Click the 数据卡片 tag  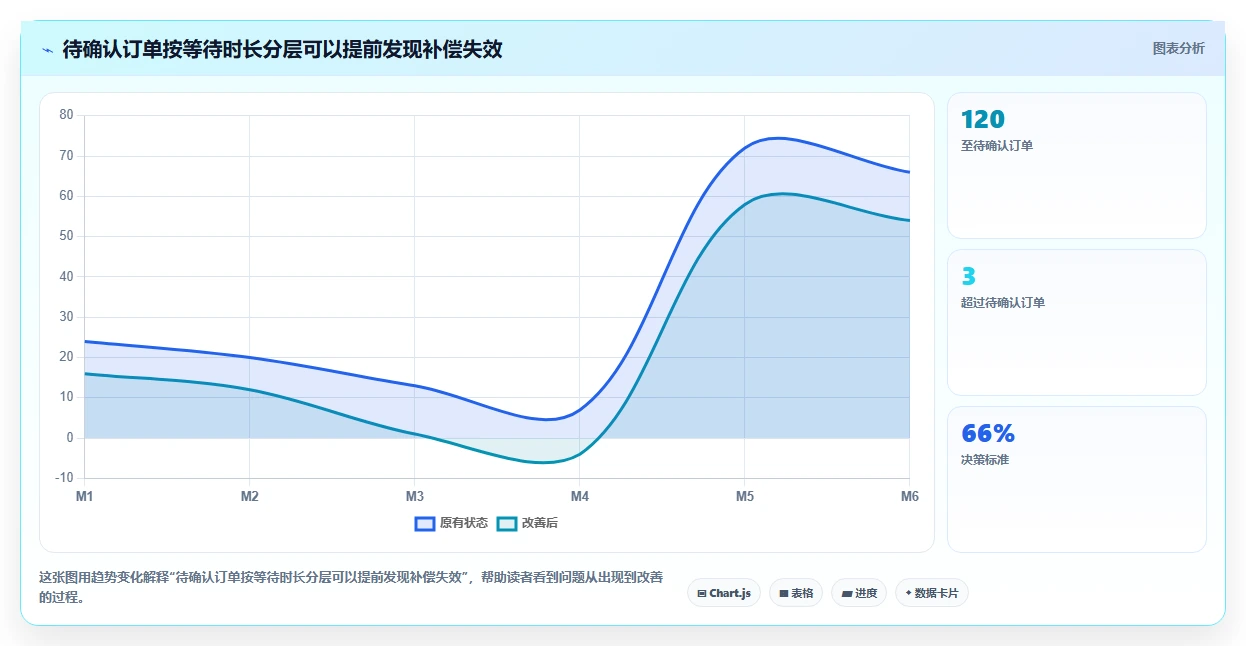[x=932, y=593]
